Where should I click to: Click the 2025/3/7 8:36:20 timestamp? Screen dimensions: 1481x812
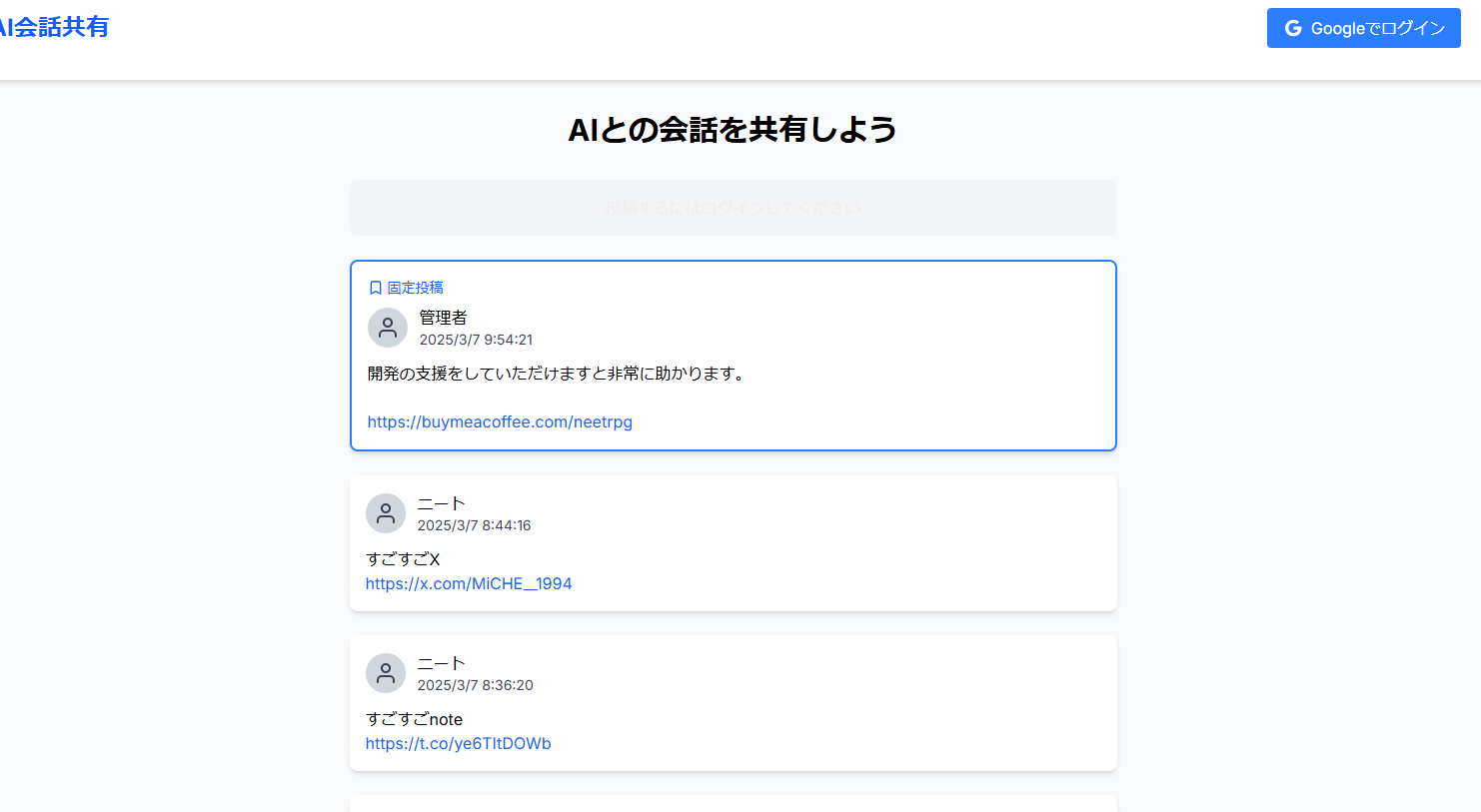coord(475,685)
